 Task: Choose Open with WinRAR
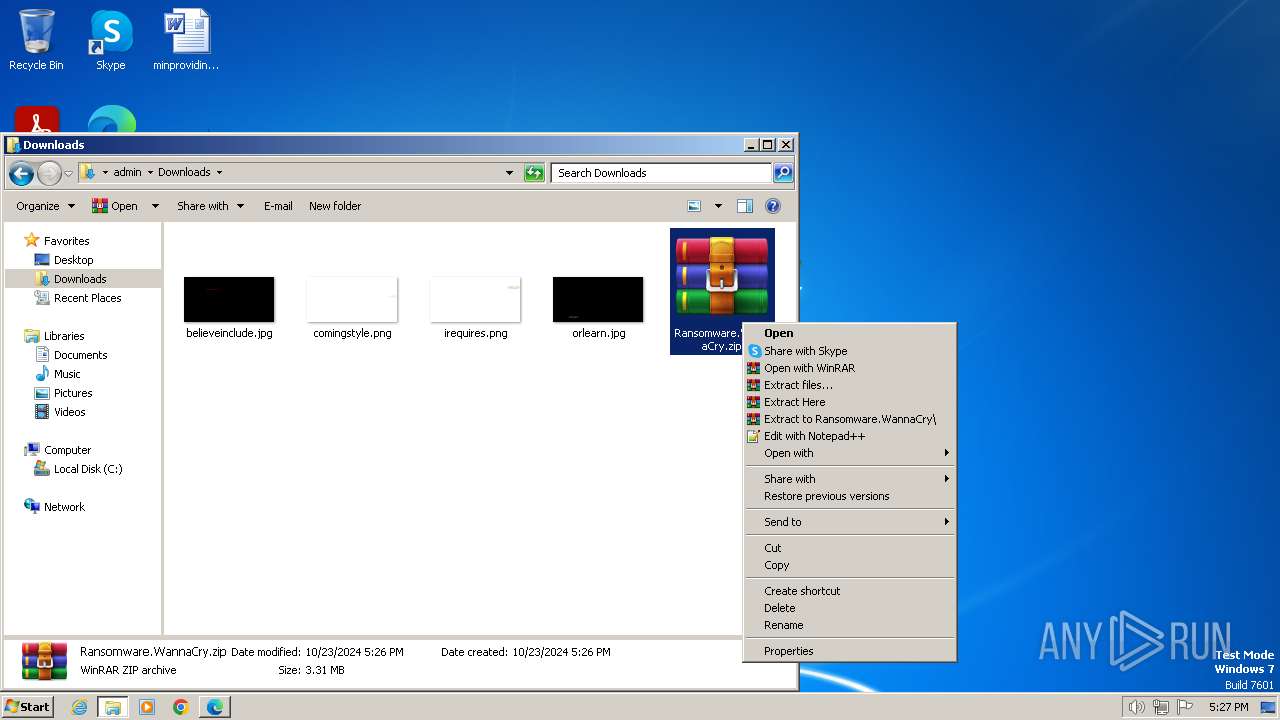[x=850, y=368]
